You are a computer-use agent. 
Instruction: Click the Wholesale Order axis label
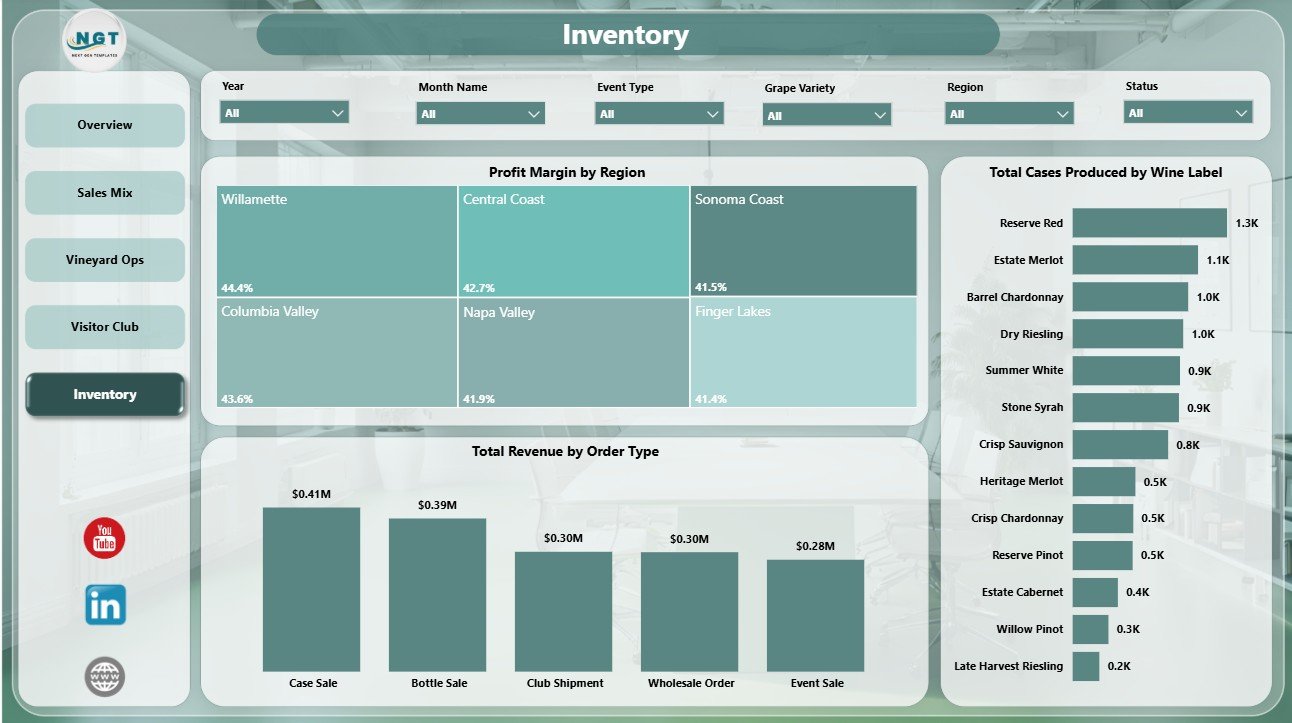(691, 683)
